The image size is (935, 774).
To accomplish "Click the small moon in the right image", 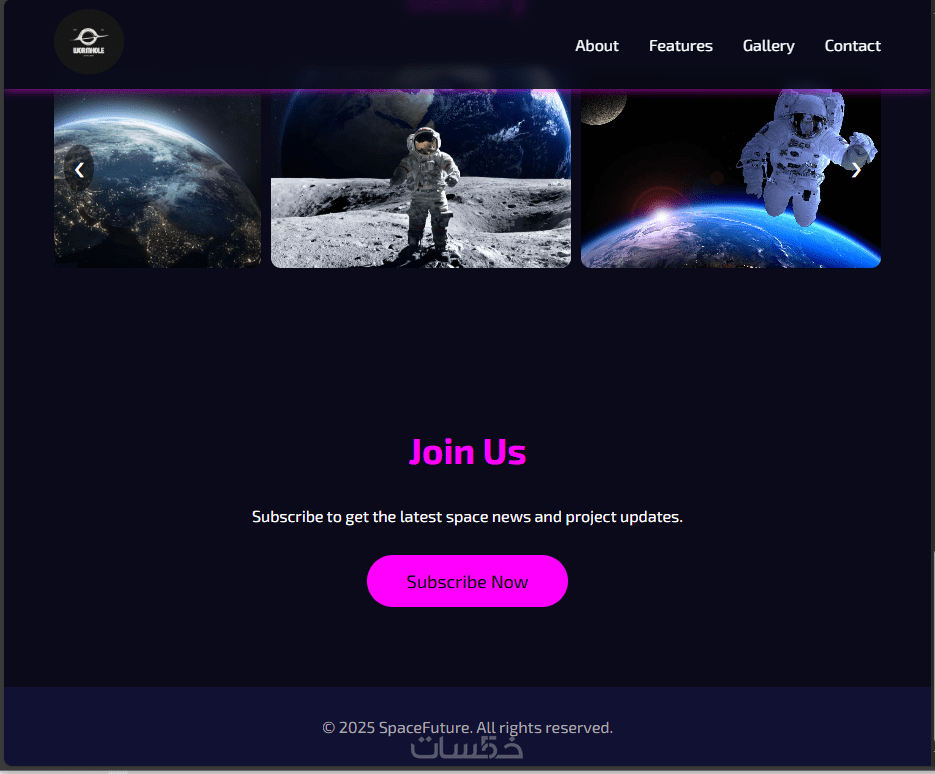I will click(x=602, y=107).
